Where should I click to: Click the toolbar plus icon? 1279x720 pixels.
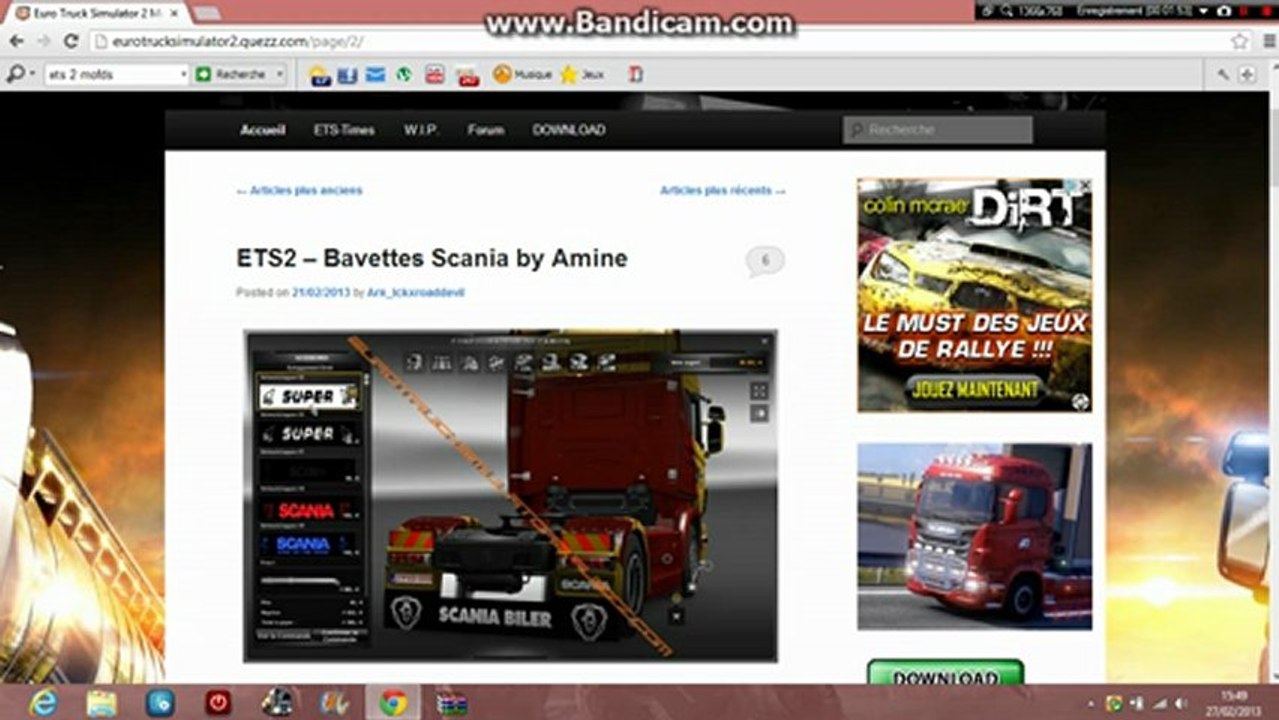(x=1247, y=75)
